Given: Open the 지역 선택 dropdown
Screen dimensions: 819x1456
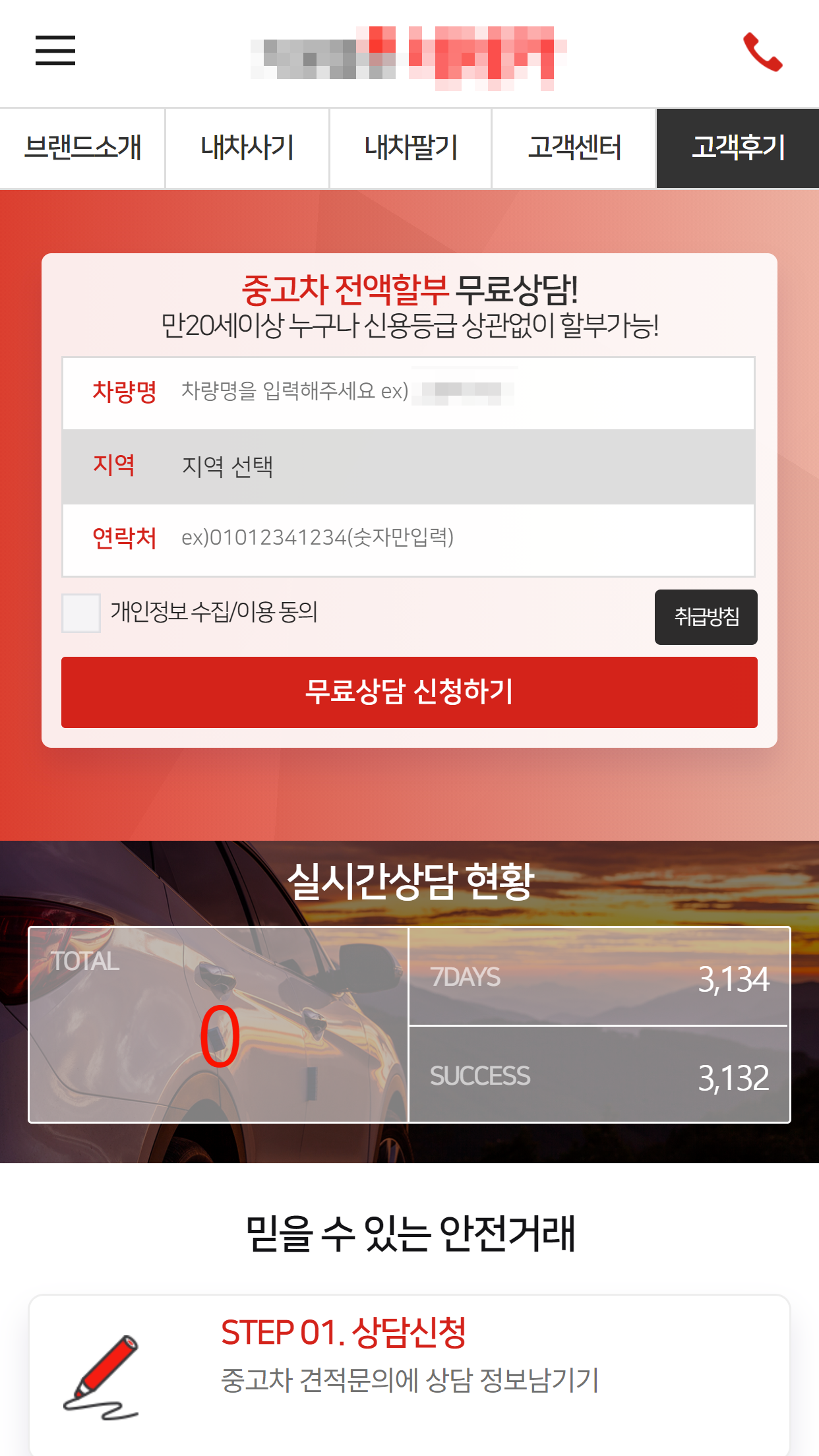Looking at the screenshot, I should pos(409,467).
